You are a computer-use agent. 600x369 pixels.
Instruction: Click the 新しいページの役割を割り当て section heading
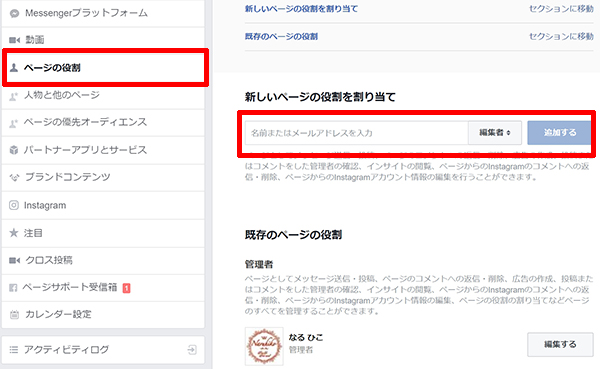320,97
